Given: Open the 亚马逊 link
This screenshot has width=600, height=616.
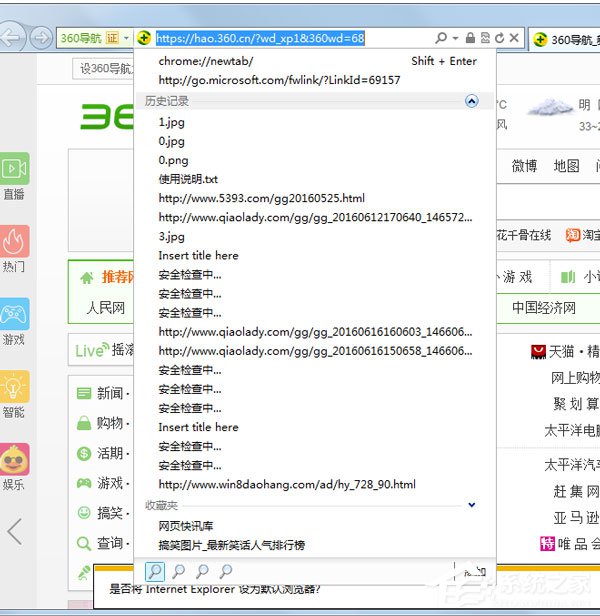Looking at the screenshot, I should pyautogui.click(x=576, y=517).
